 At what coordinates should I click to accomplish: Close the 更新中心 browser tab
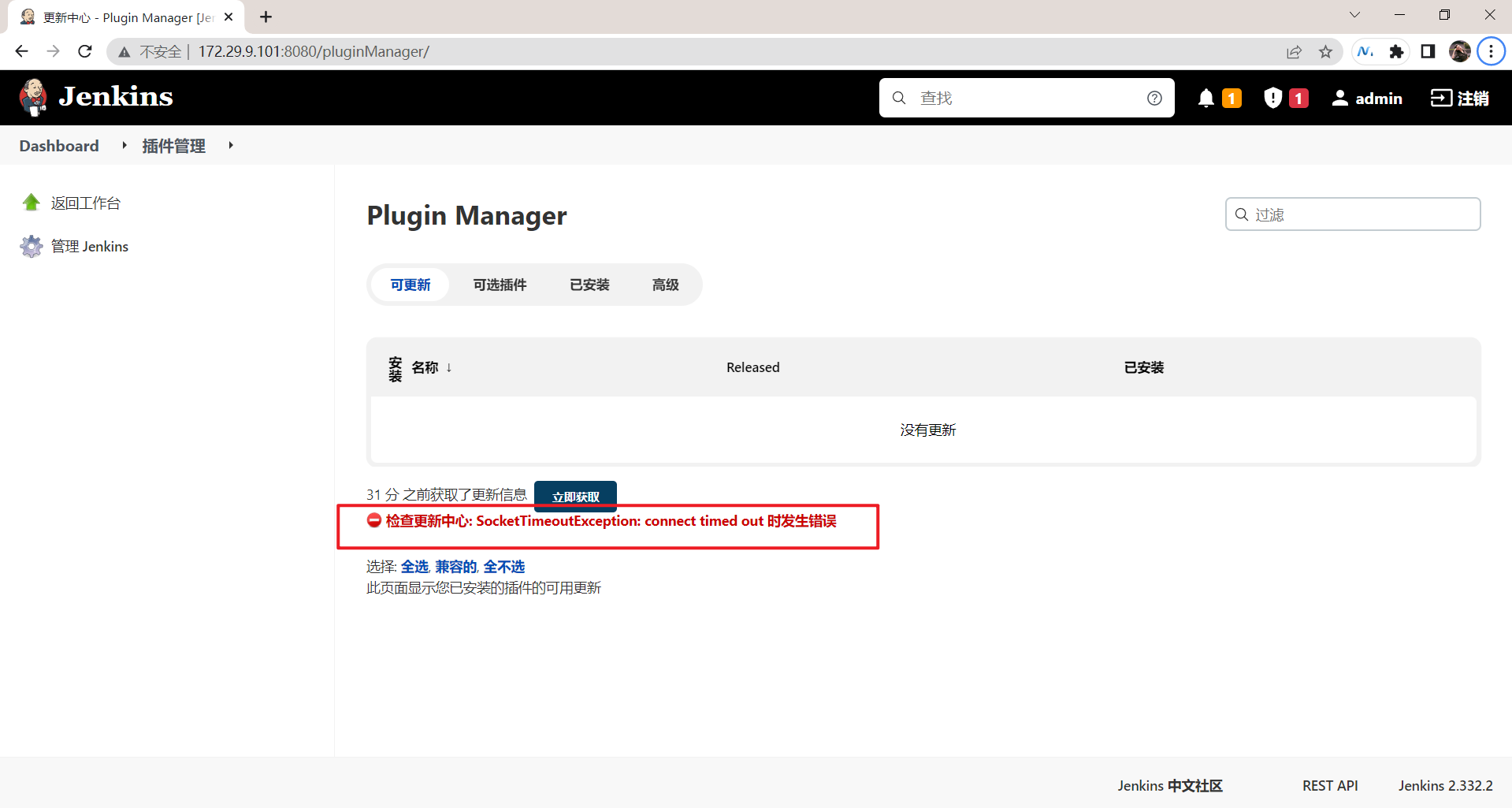click(x=228, y=17)
